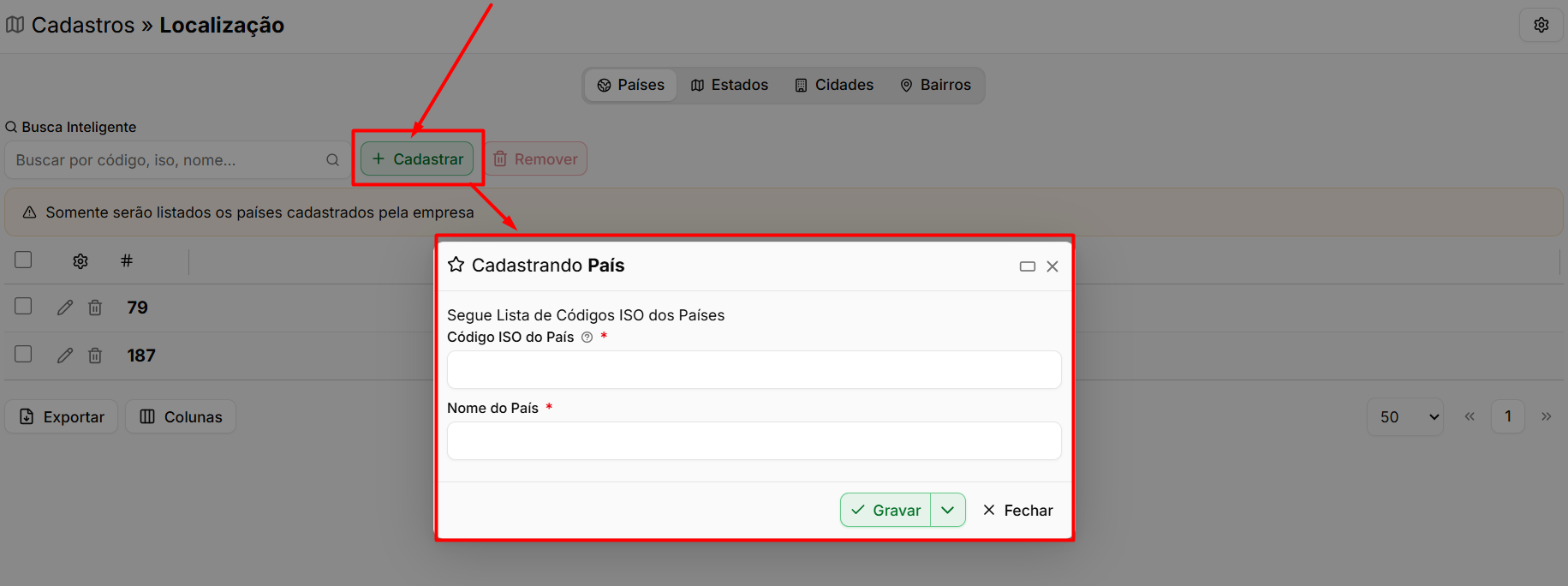
Task: Click the star icon in Cadastrando País dialog
Action: [456, 265]
